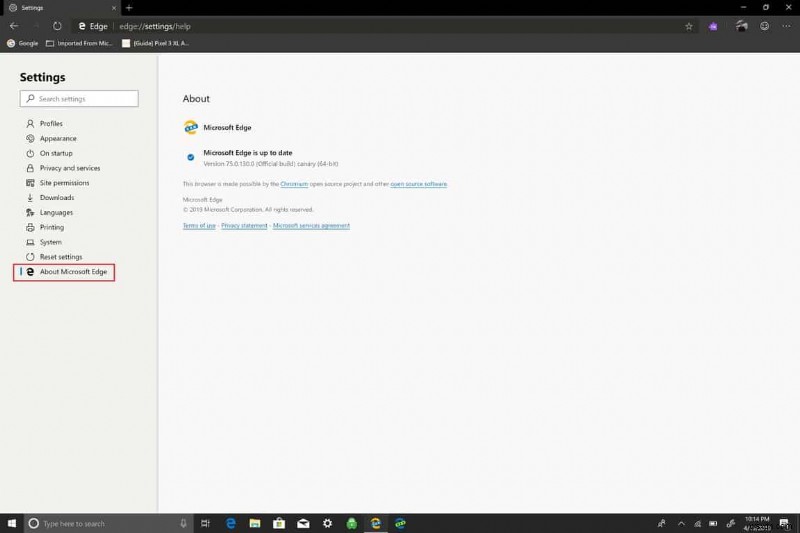Open Microsoft Store from the taskbar
The width and height of the screenshot is (800, 533).
[x=279, y=523]
